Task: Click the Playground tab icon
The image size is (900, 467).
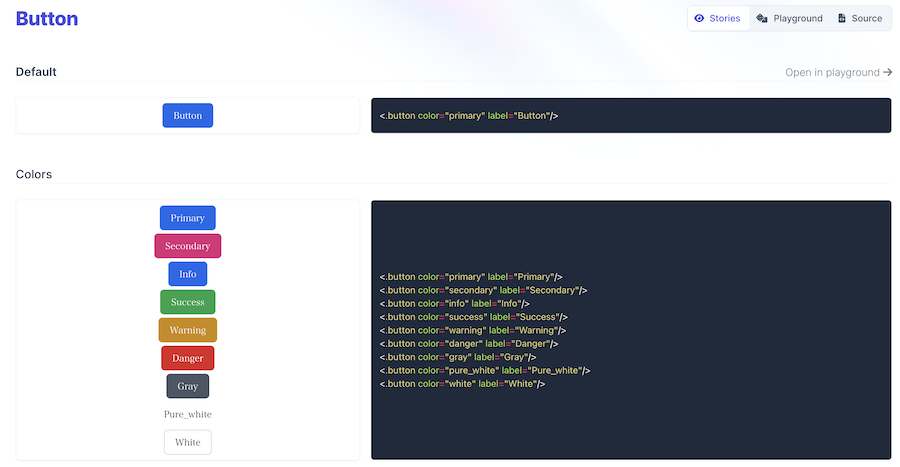Action: point(762,18)
